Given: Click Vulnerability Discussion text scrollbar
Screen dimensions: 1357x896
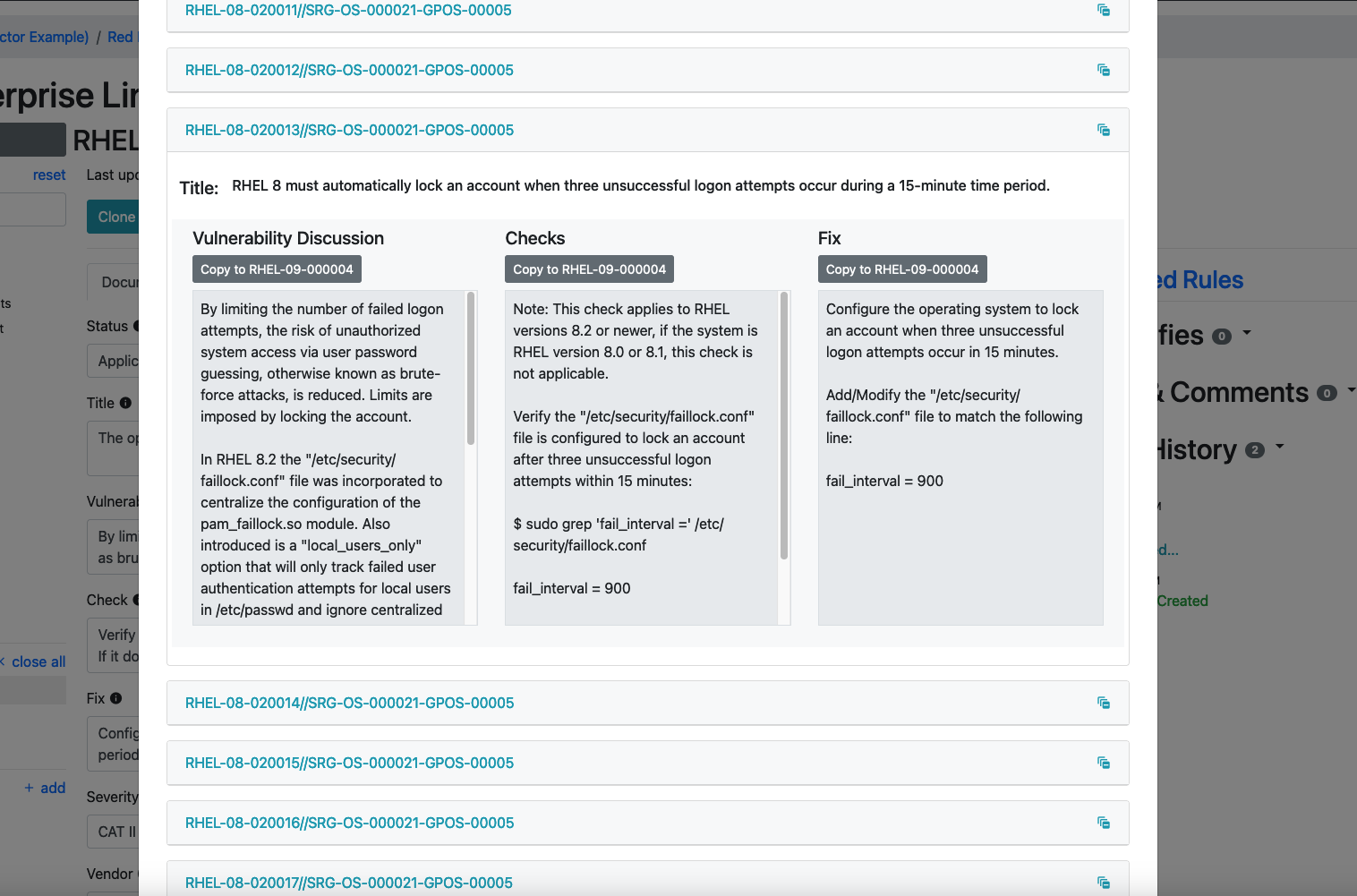Looking at the screenshot, I should coord(471,369).
